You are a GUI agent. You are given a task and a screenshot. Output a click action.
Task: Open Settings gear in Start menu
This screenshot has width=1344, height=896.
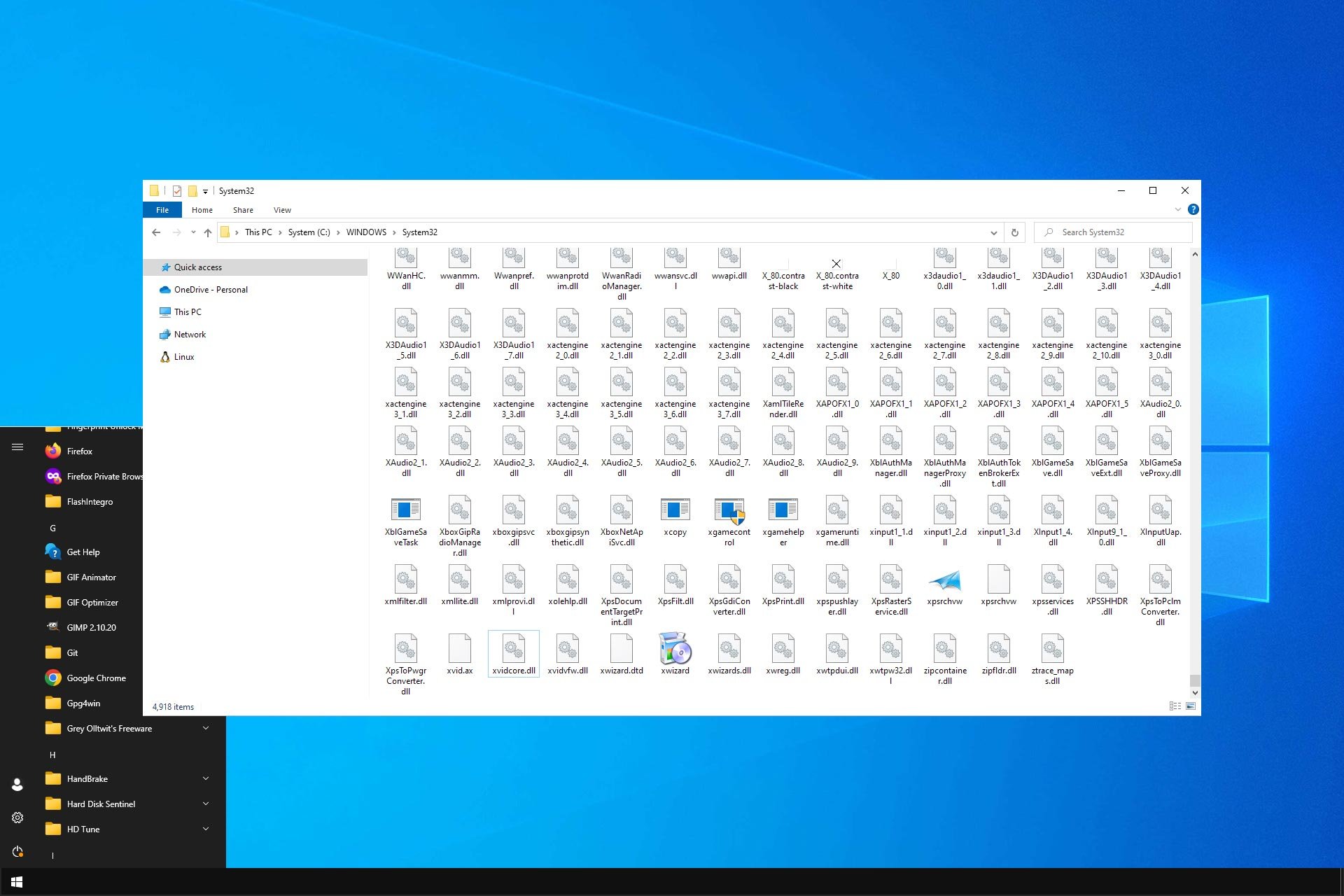coord(17,818)
